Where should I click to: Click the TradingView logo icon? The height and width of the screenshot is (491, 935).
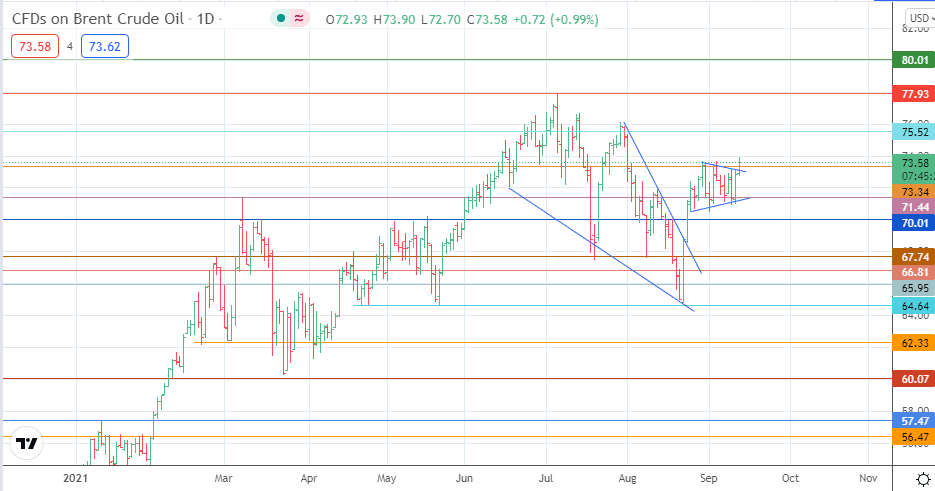tap(26, 443)
